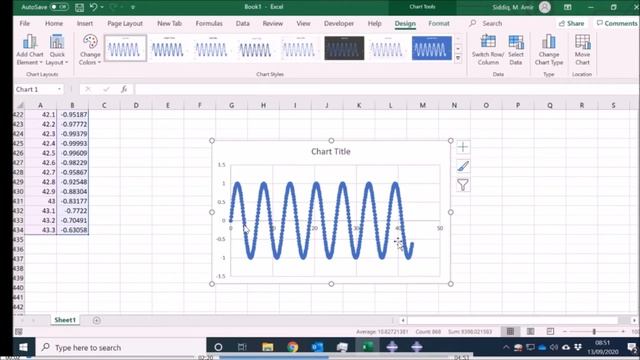This screenshot has height=360, width=640.
Task: Select the Sheet1 tab
Action: pos(65,320)
